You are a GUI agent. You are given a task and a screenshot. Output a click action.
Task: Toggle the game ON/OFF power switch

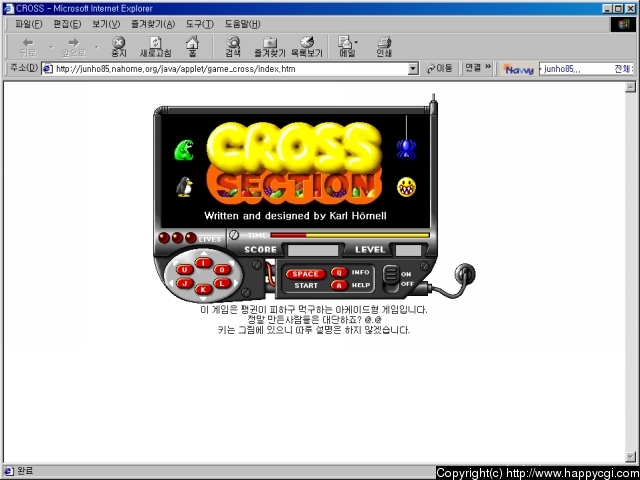point(391,278)
